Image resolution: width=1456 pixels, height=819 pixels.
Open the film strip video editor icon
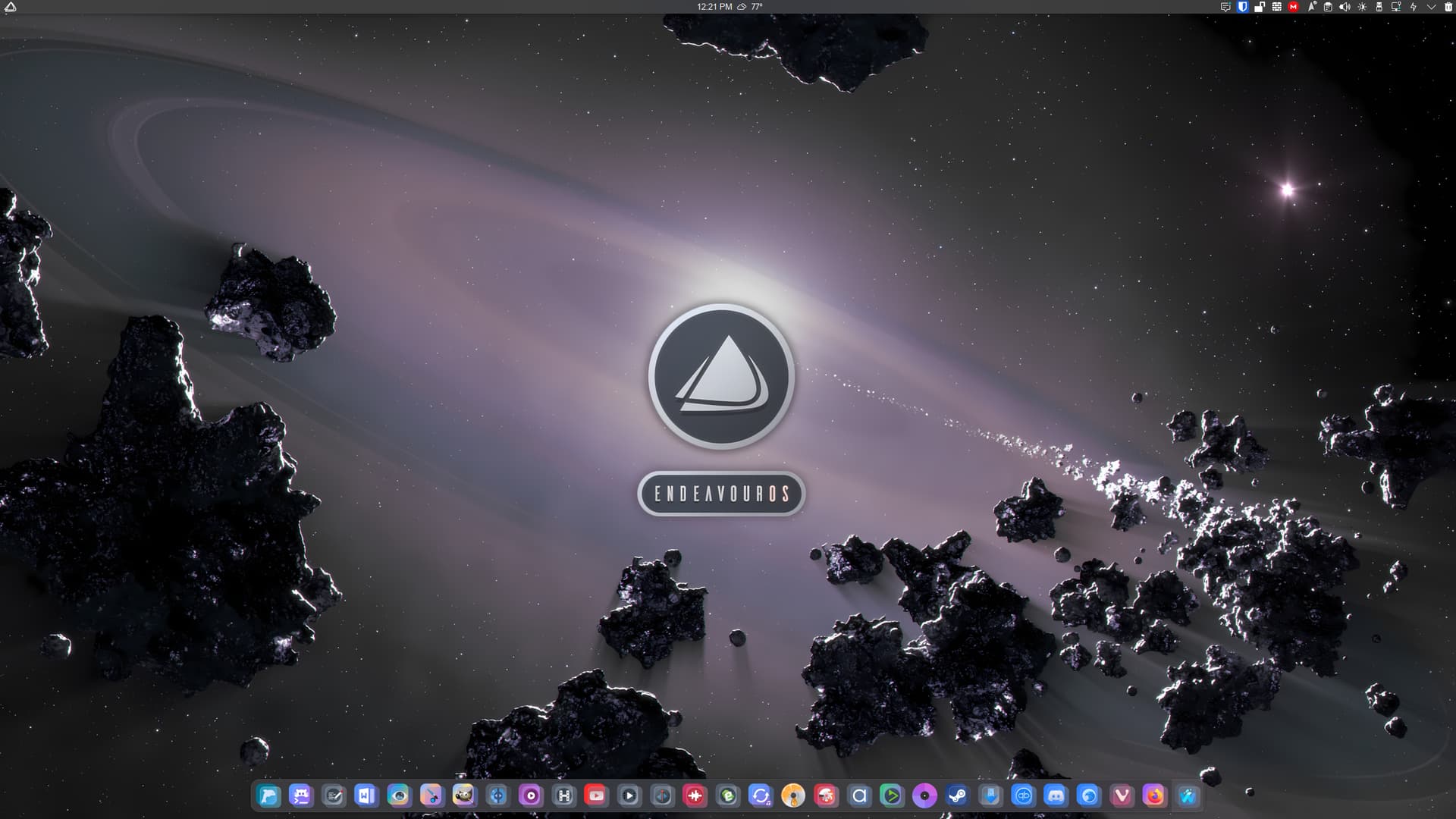point(563,795)
